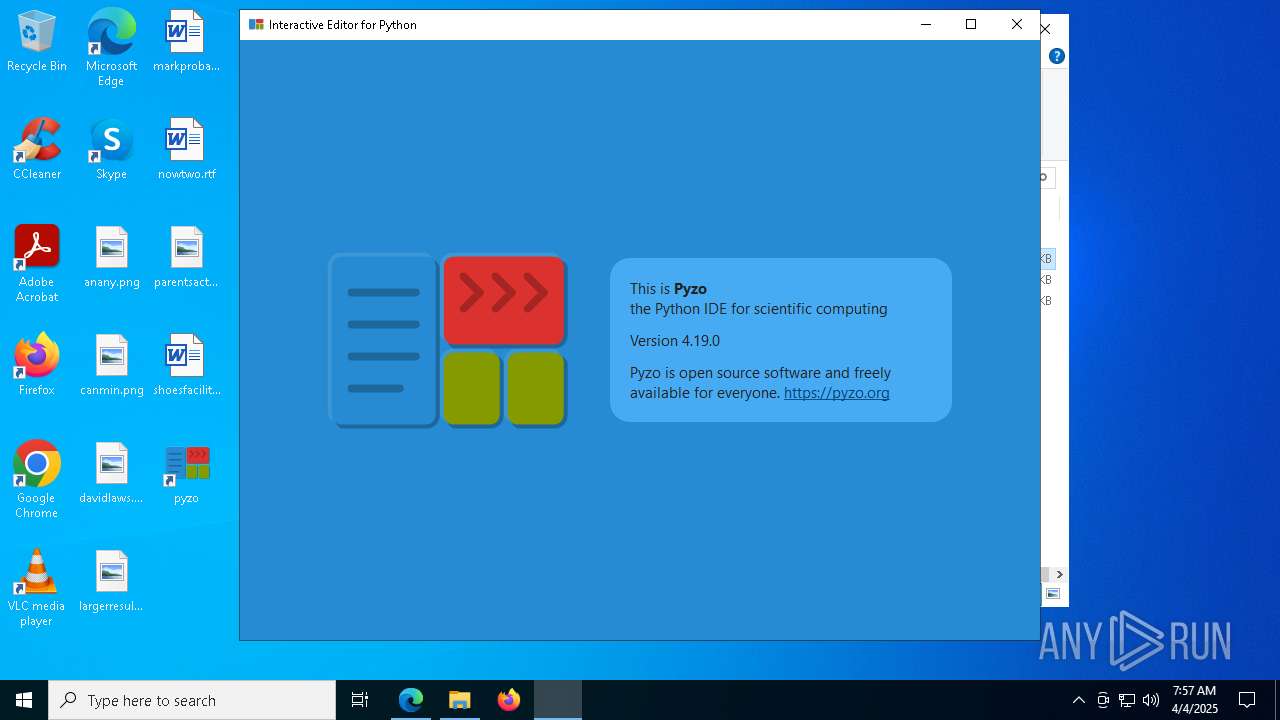Open the network status tray icon
This screenshot has width=1280, height=720.
1127,700
